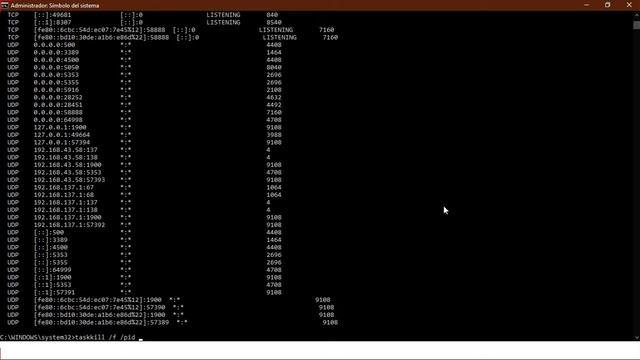Click the UDP address 127.0.0.1:57394

(62, 142)
